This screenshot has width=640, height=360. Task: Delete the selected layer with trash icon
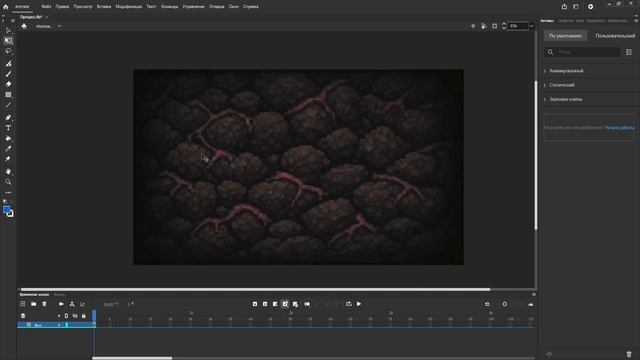pos(44,304)
